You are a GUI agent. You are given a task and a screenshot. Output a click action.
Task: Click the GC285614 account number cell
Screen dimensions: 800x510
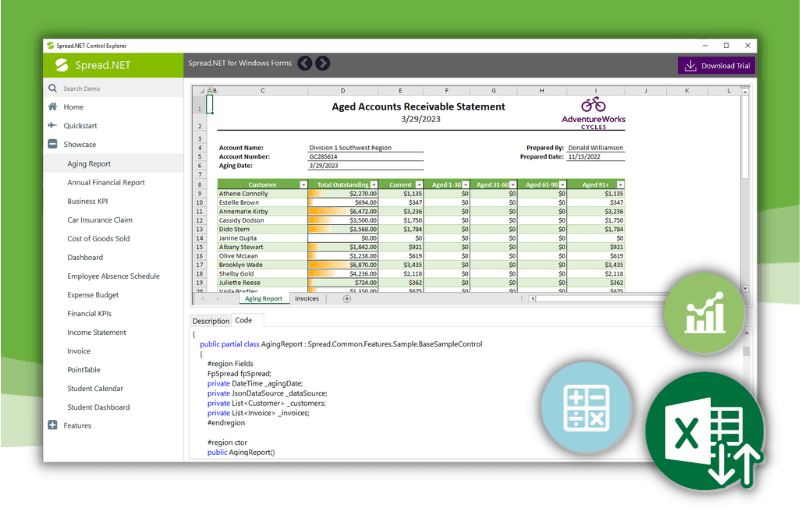point(366,157)
